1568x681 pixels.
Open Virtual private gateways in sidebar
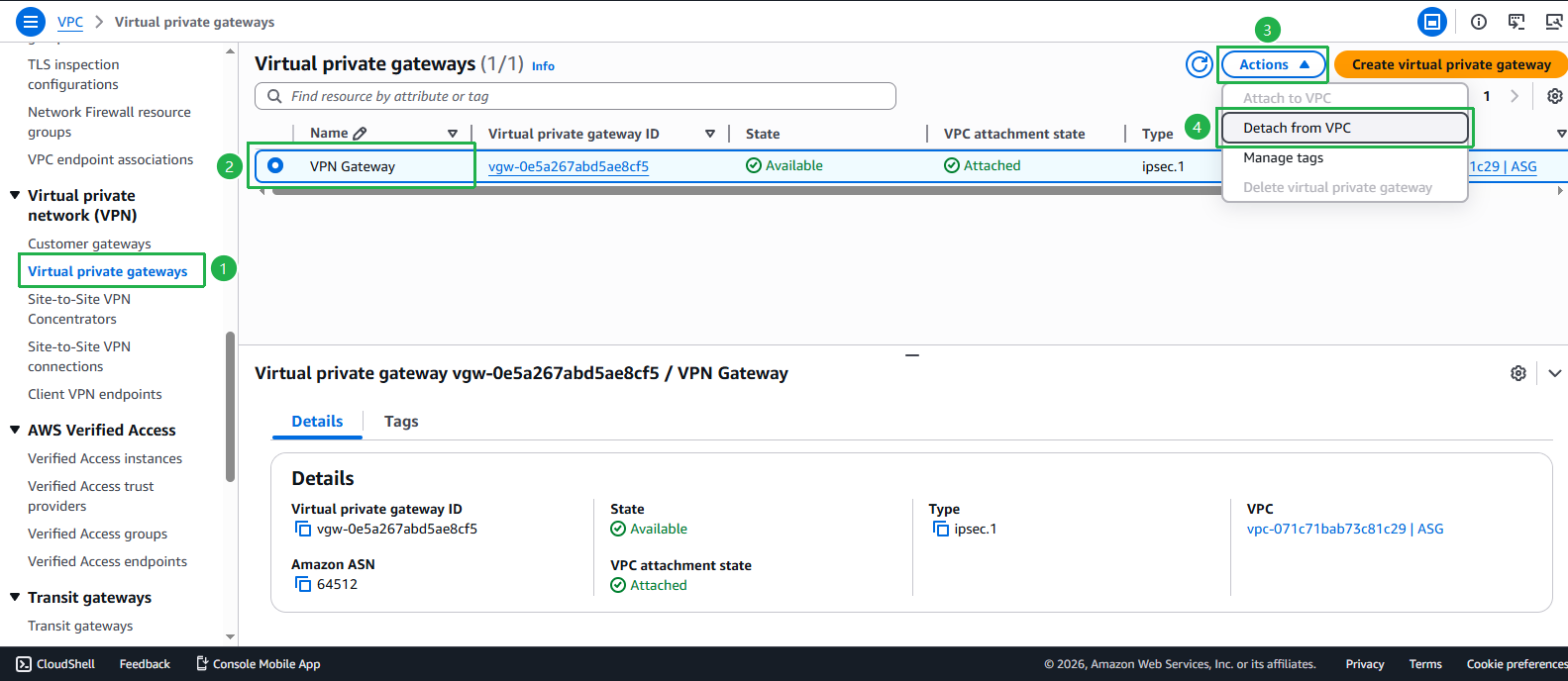pyautogui.click(x=107, y=271)
